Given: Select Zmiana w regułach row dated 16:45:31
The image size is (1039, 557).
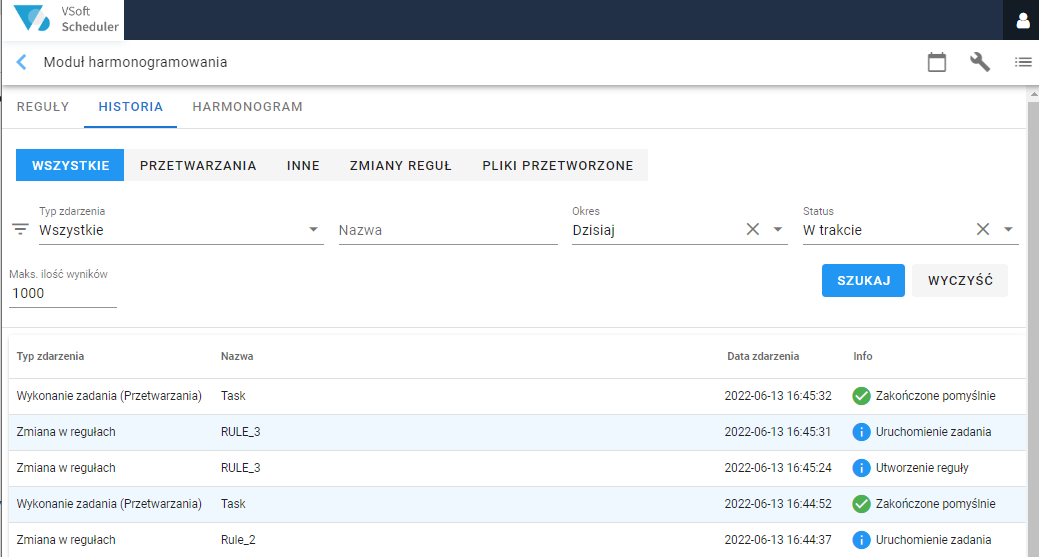Looking at the screenshot, I should pyautogui.click(x=517, y=432).
